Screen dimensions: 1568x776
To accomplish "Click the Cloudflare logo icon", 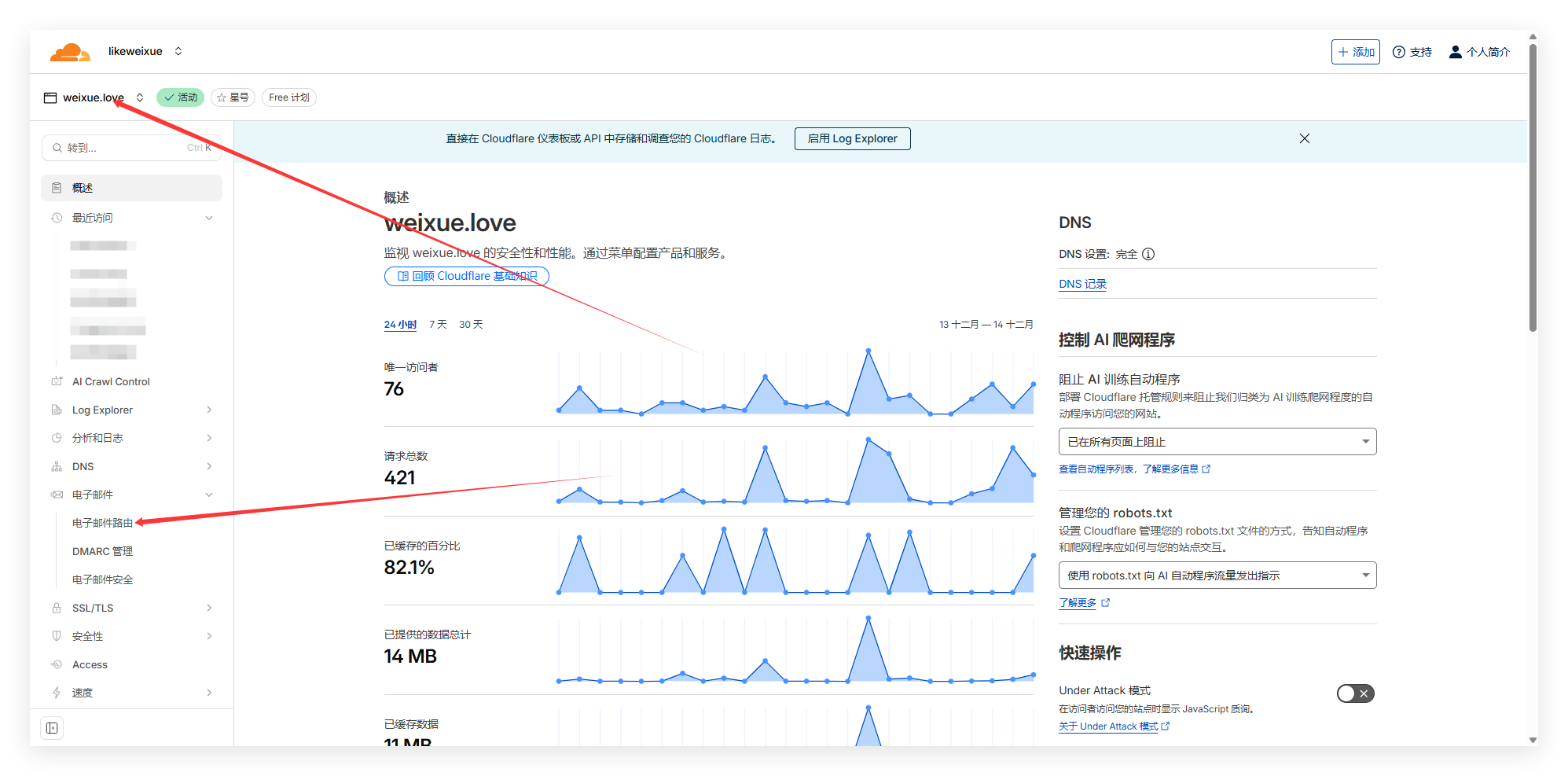I will tap(70, 52).
